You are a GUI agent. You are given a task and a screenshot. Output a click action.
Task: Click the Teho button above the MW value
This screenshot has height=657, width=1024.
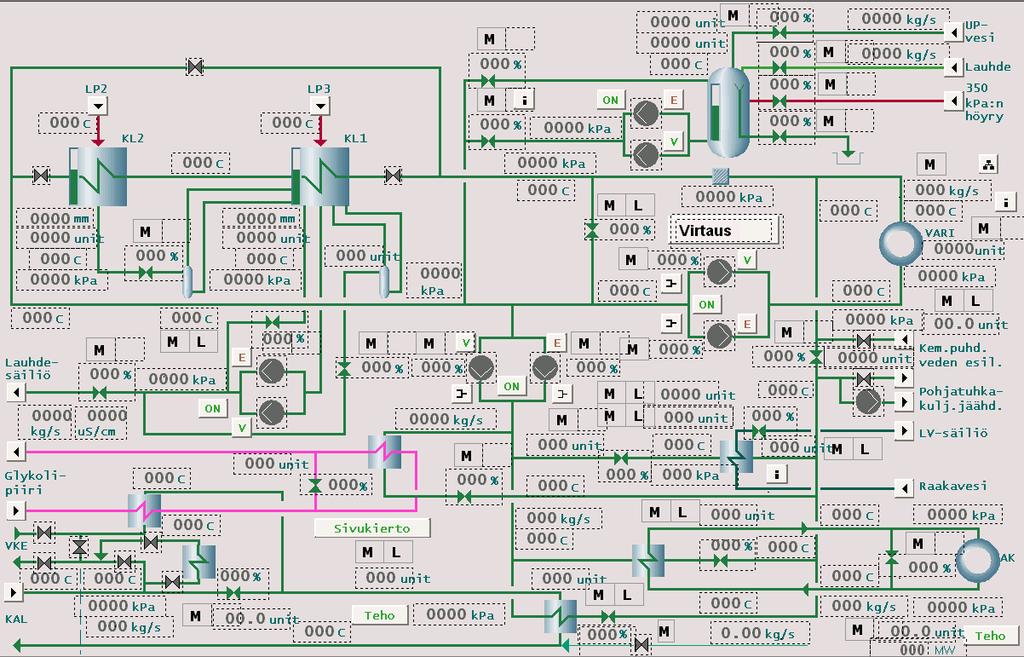point(990,635)
